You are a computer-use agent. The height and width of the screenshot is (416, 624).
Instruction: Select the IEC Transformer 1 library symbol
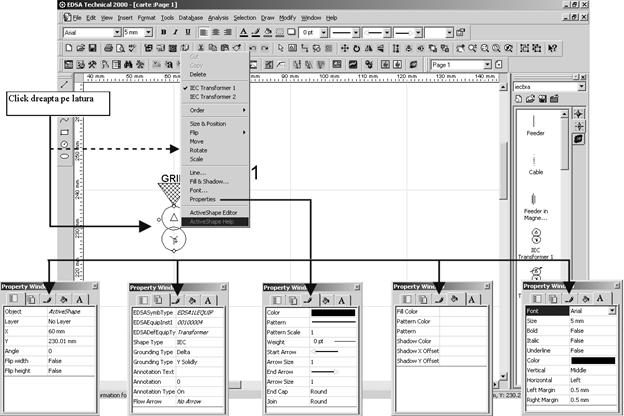click(536, 240)
